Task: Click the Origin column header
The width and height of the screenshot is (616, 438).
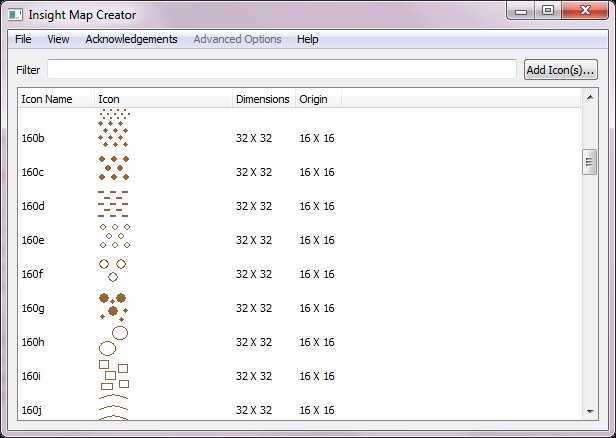Action: pyautogui.click(x=317, y=99)
